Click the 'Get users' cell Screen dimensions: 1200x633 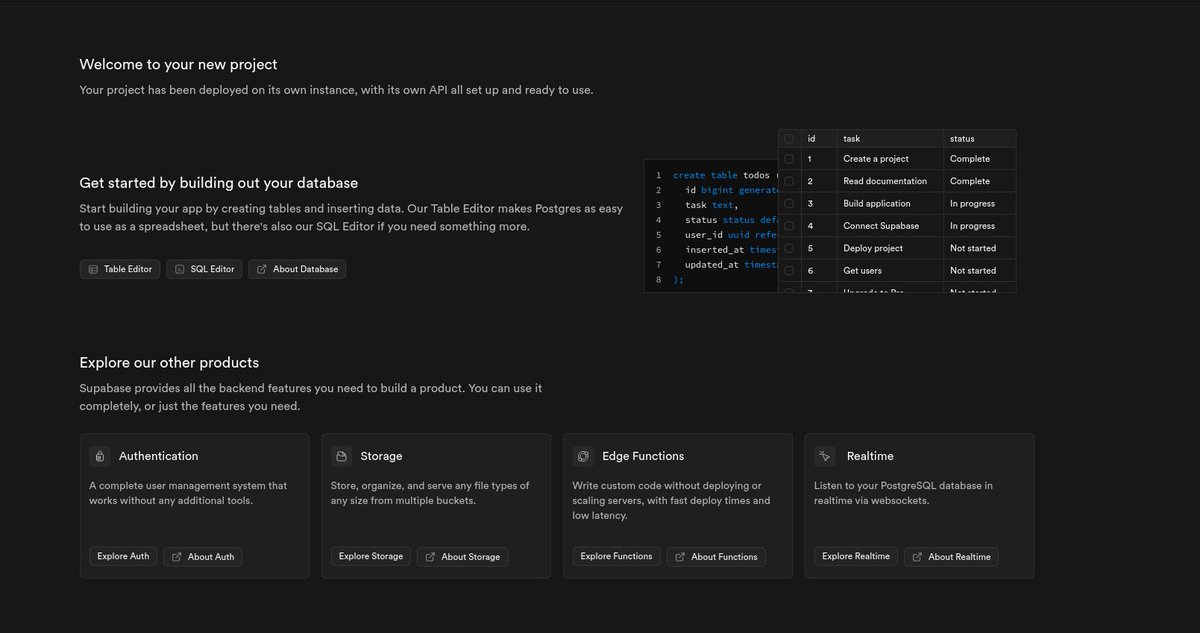pos(890,270)
